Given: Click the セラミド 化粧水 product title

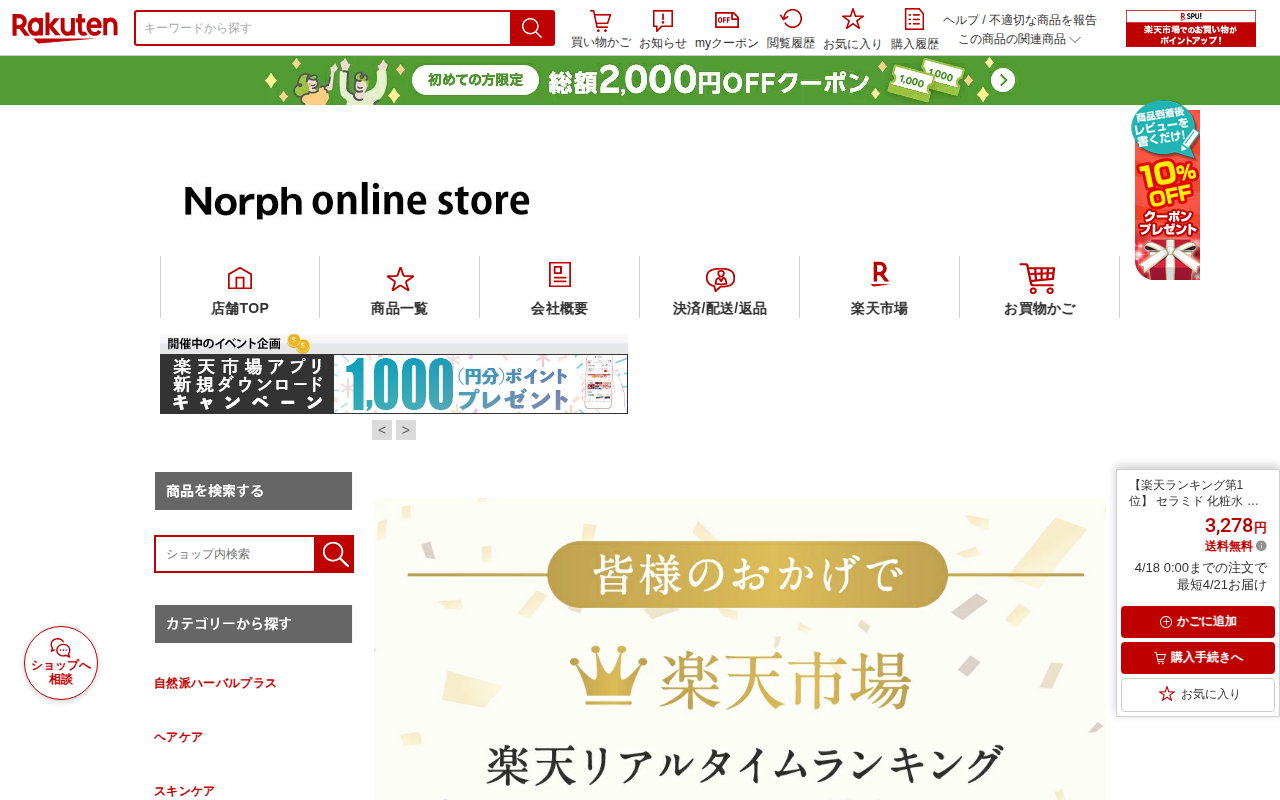Looking at the screenshot, I should [x=1193, y=493].
